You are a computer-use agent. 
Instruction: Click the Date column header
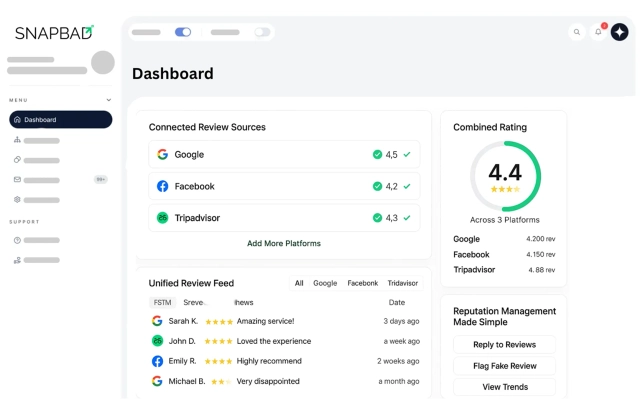tap(397, 302)
